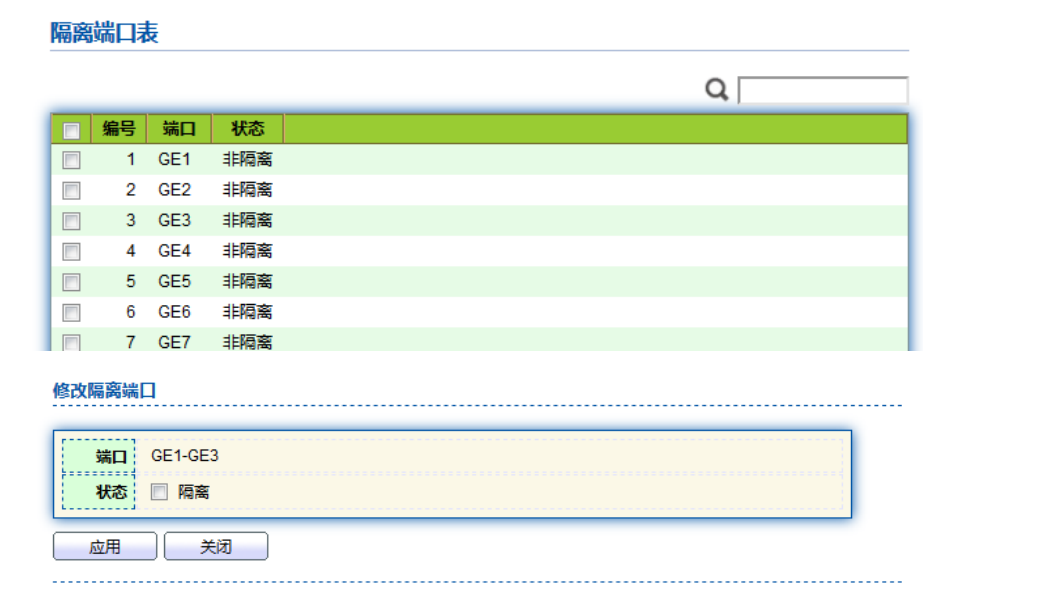Click the search magnifier icon
This screenshot has width=1049, height=603.
click(x=716, y=90)
